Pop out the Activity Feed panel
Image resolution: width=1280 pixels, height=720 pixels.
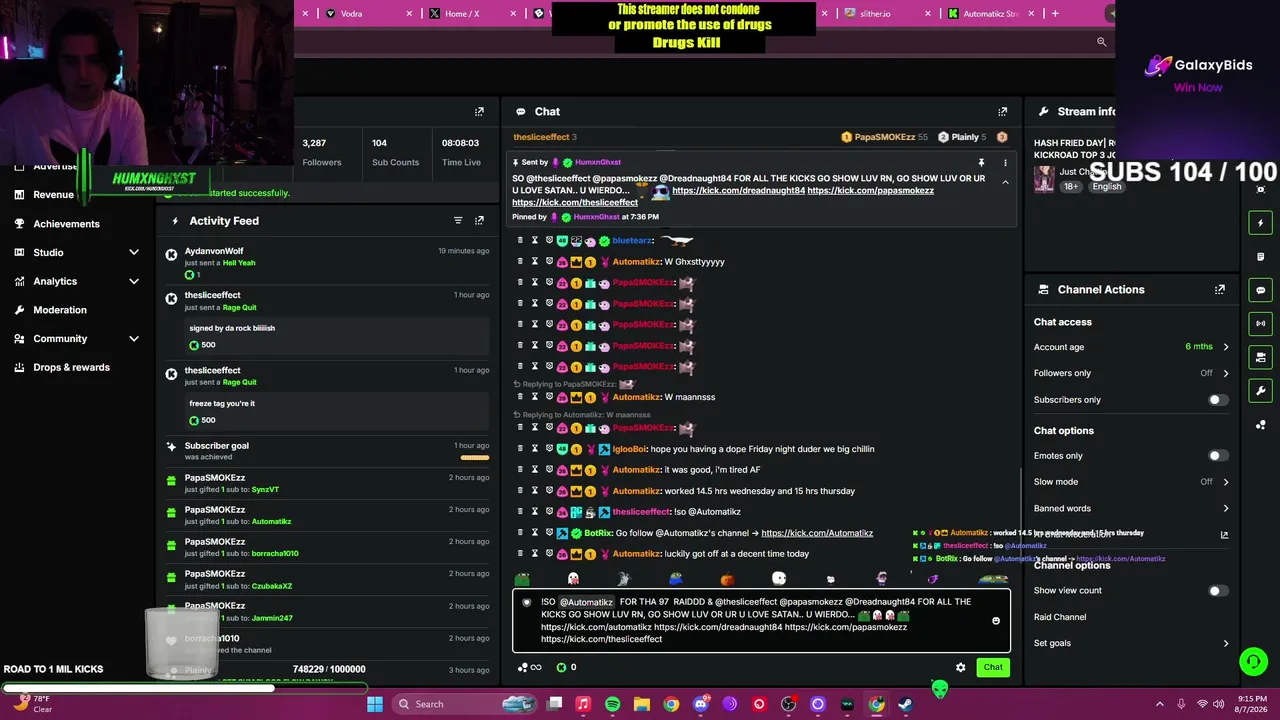tap(479, 220)
